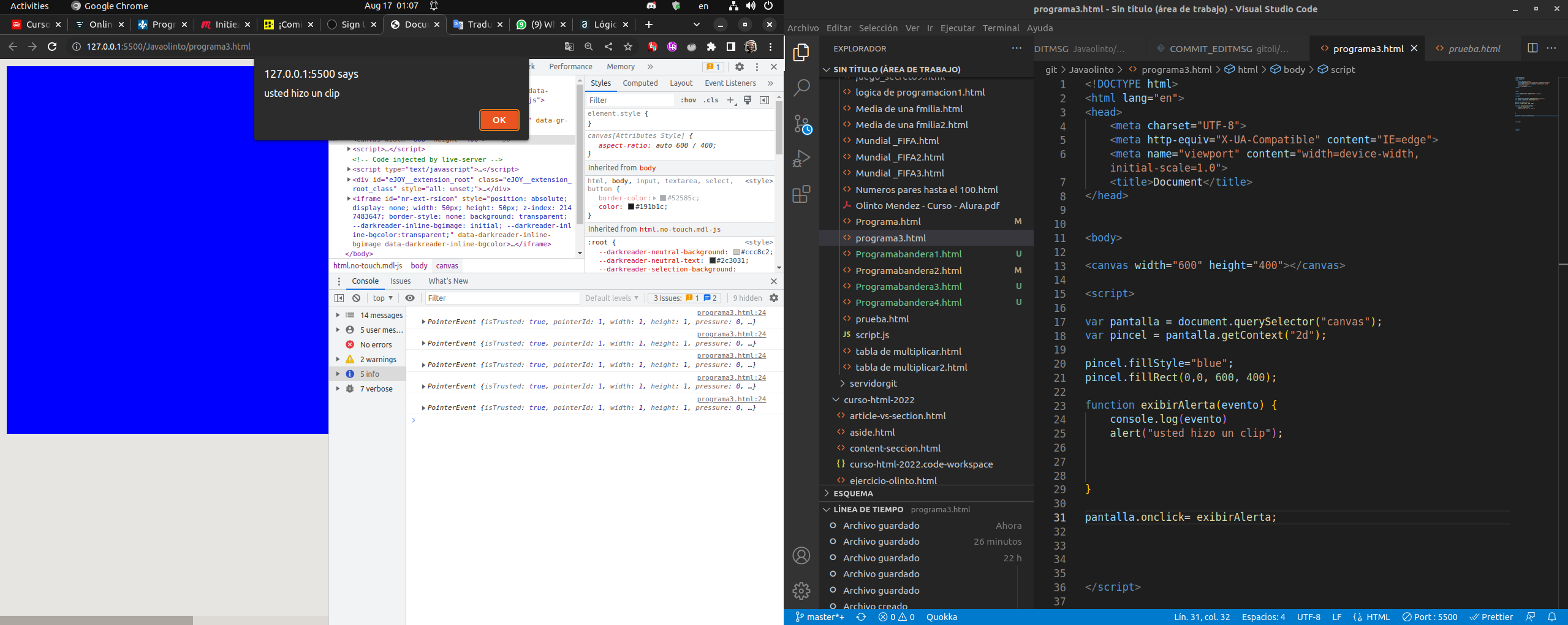Expand the ESQUEMA section
This screenshot has width=1568, height=625.
point(926,493)
